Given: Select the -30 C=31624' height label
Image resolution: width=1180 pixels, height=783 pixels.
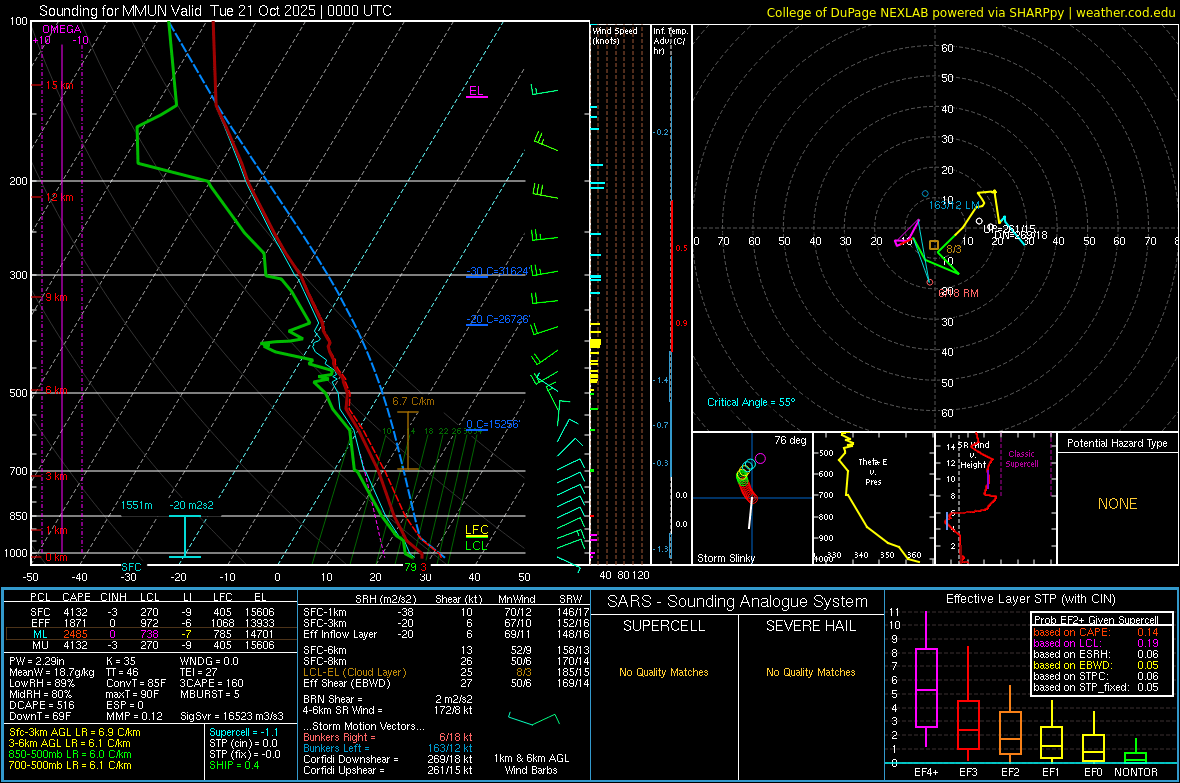Looking at the screenshot, I should pos(498,271).
